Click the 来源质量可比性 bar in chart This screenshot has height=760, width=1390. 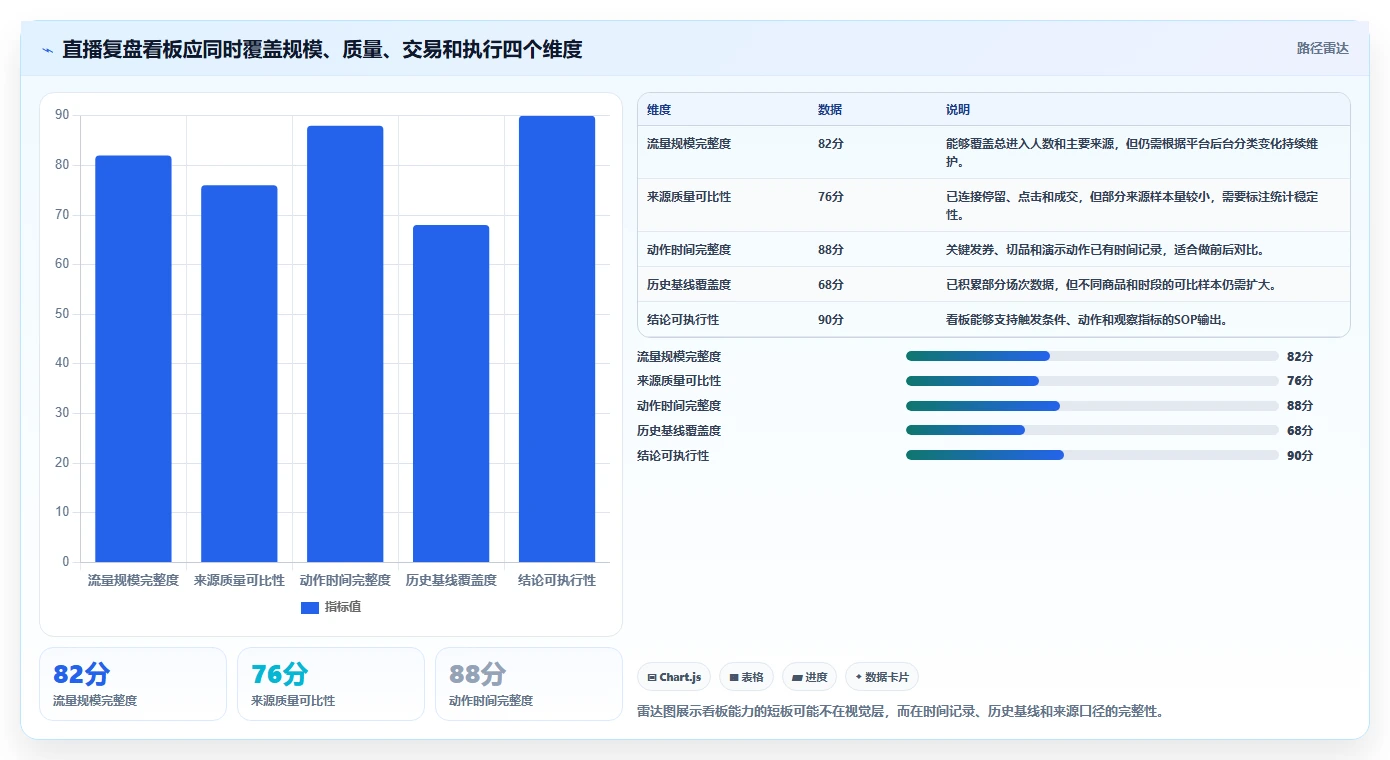point(239,374)
